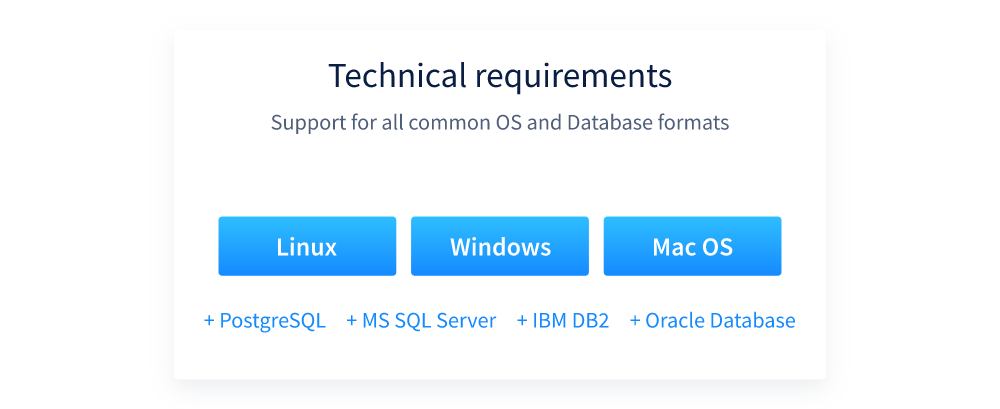This screenshot has width=1000, height=409.
Task: Select the Windows operating system button
Action: pos(499,246)
